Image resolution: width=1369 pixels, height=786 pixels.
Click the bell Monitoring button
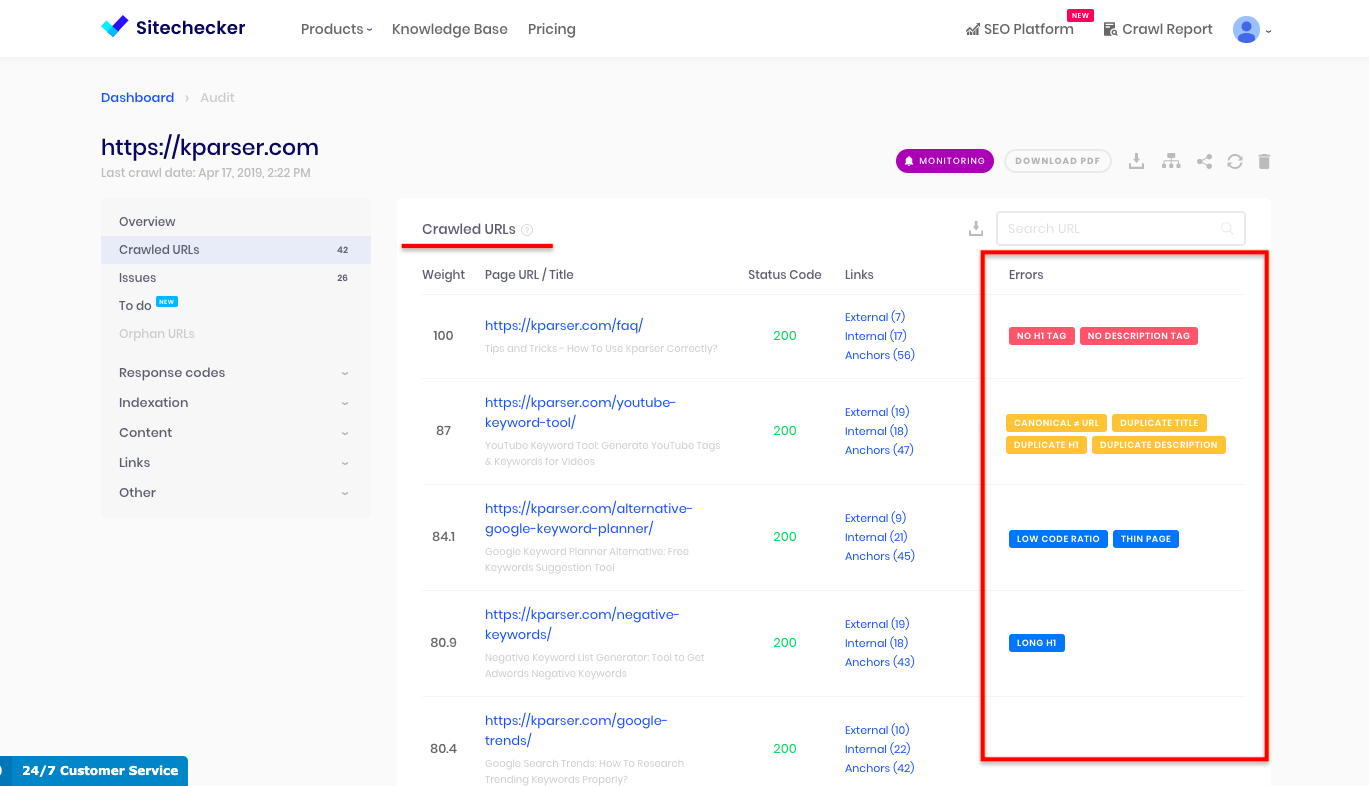pos(945,161)
